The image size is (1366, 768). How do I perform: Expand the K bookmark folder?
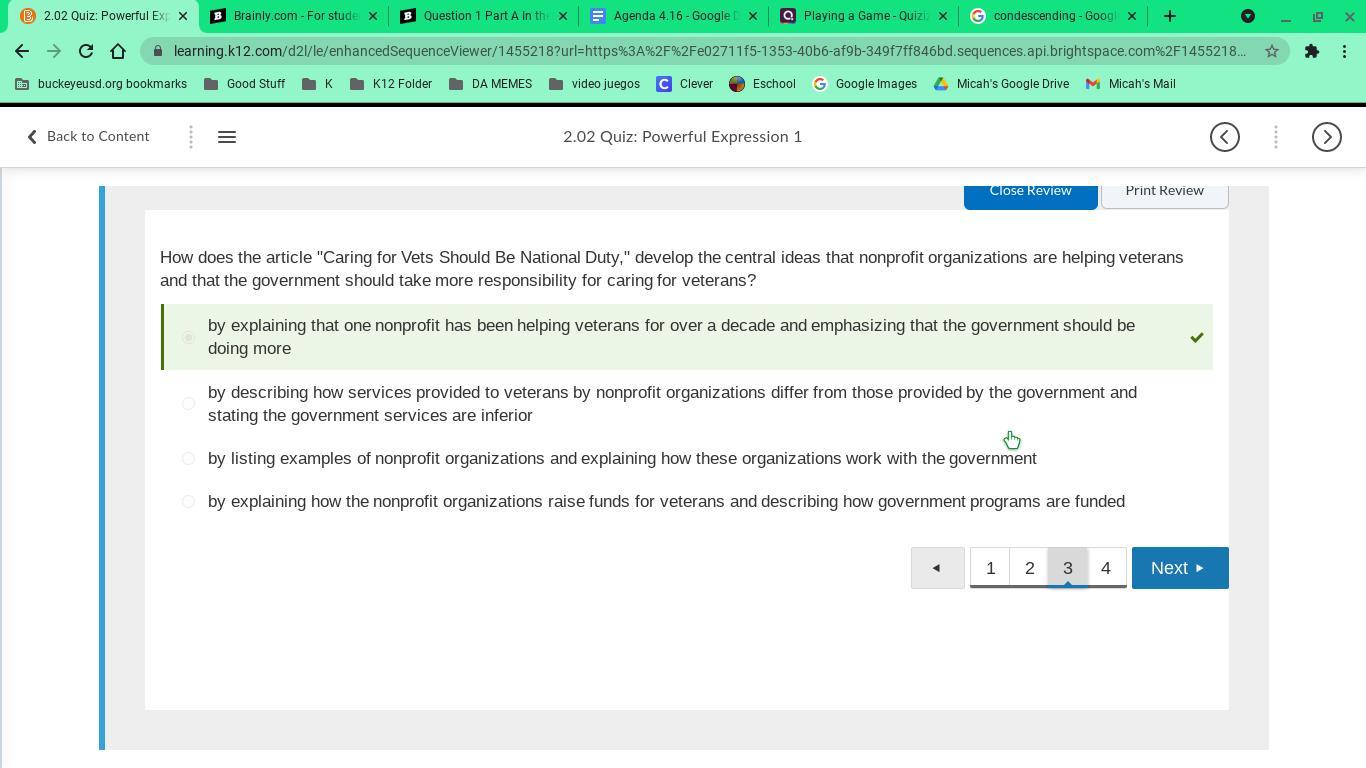317,84
